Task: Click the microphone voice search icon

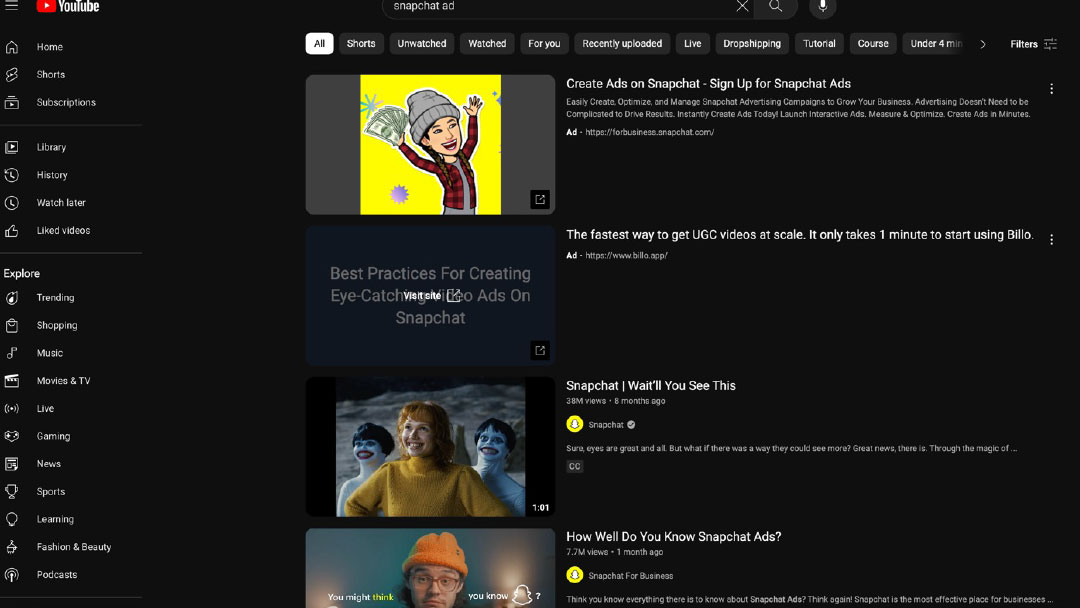Action: pos(822,7)
